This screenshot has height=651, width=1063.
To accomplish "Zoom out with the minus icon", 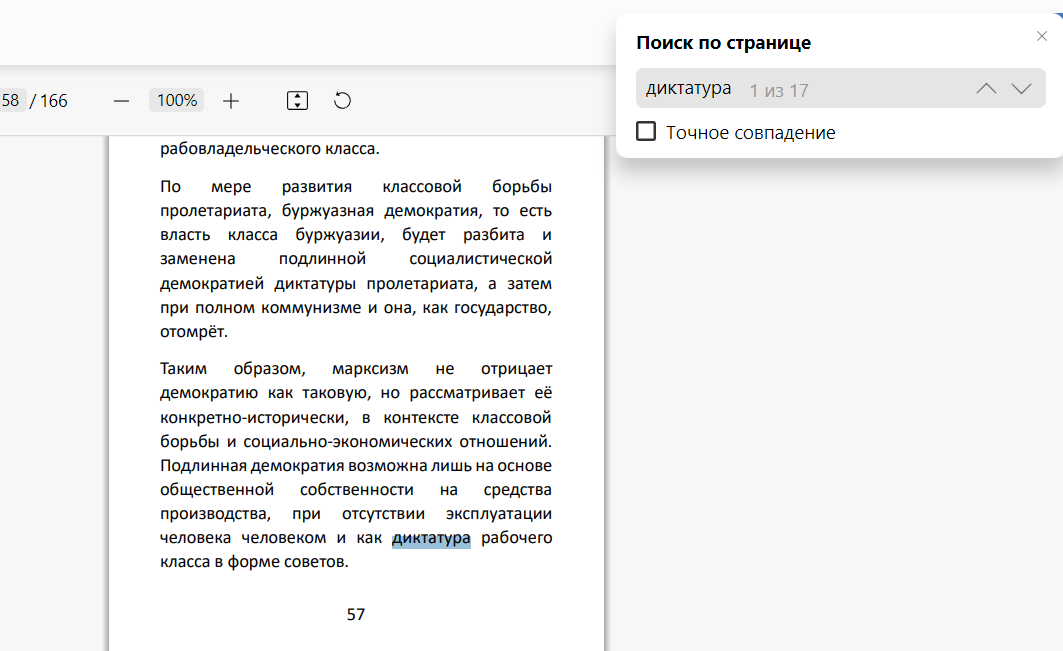I will (x=121, y=101).
